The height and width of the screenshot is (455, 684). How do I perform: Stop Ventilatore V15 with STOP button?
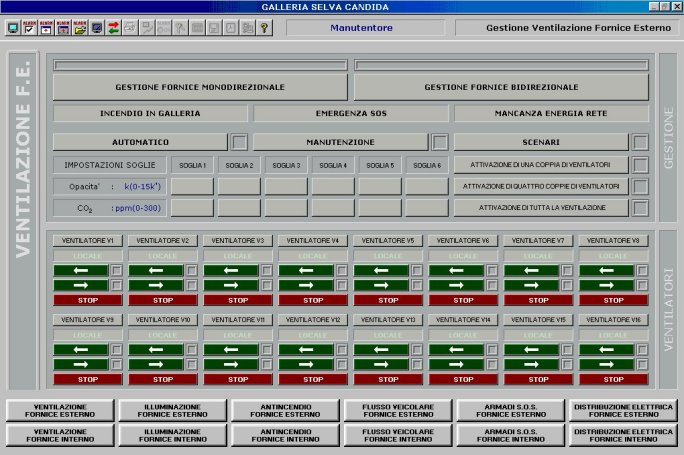pos(538,380)
